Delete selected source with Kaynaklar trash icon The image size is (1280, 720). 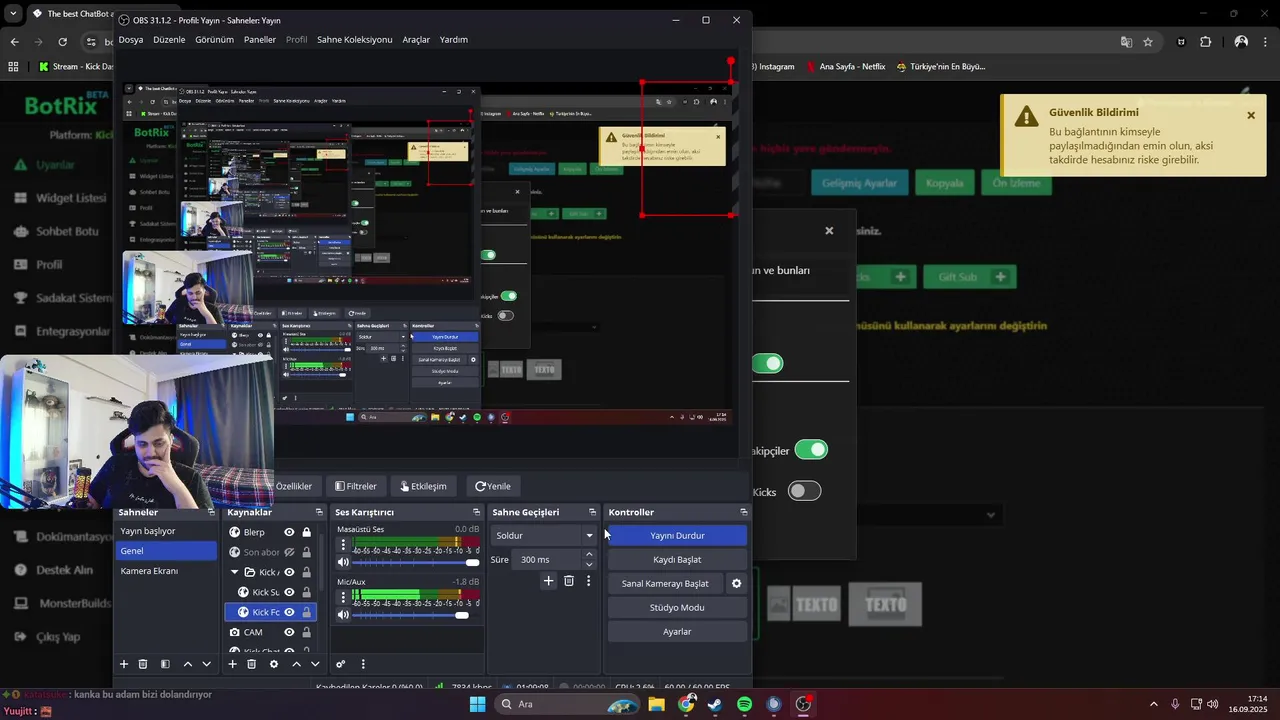click(251, 664)
